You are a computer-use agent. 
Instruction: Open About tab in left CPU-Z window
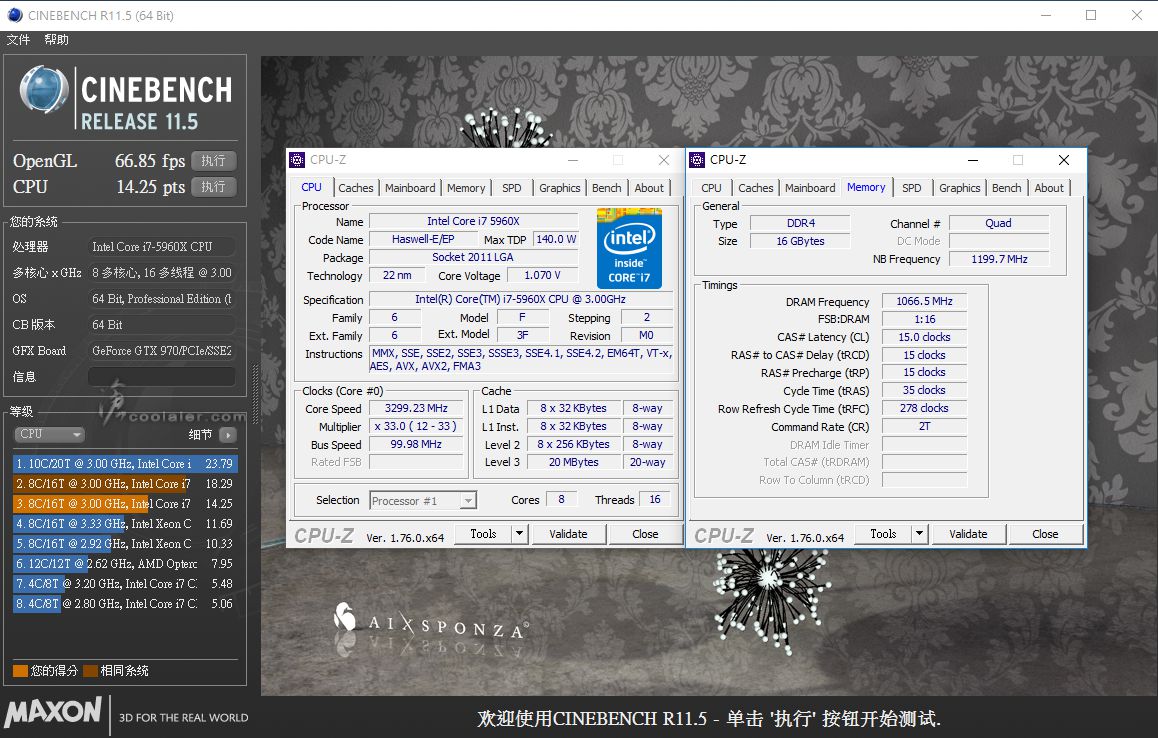649,188
